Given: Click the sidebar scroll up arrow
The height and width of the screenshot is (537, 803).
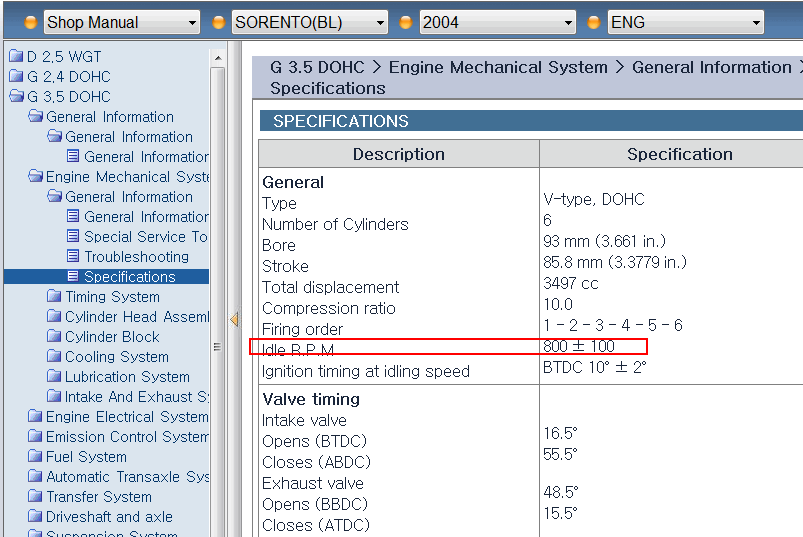Looking at the screenshot, I should (x=217, y=59).
